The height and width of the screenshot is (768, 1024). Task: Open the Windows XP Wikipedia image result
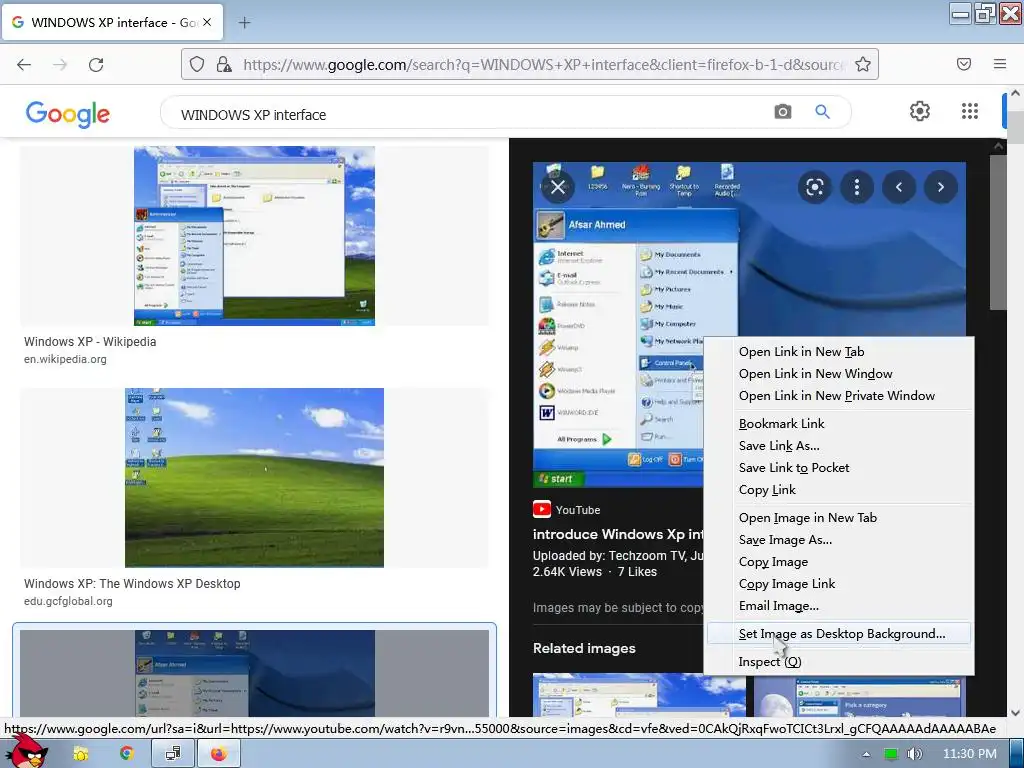pyautogui.click(x=254, y=236)
